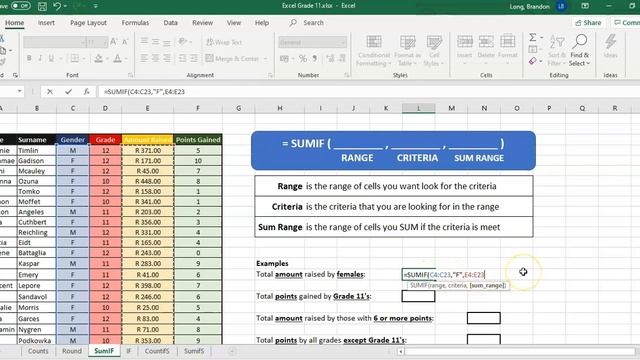The height and width of the screenshot is (360, 640).
Task: Confirm formula with checkmark Enter icon
Action: [68, 92]
